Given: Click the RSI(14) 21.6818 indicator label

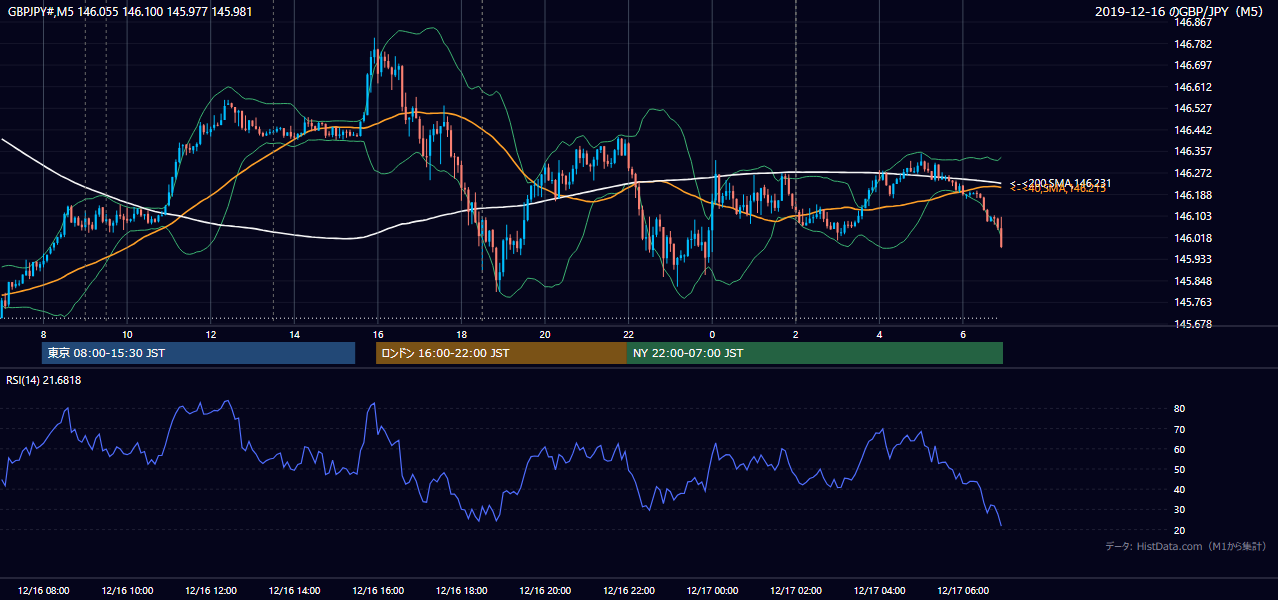Looking at the screenshot, I should [x=44, y=380].
